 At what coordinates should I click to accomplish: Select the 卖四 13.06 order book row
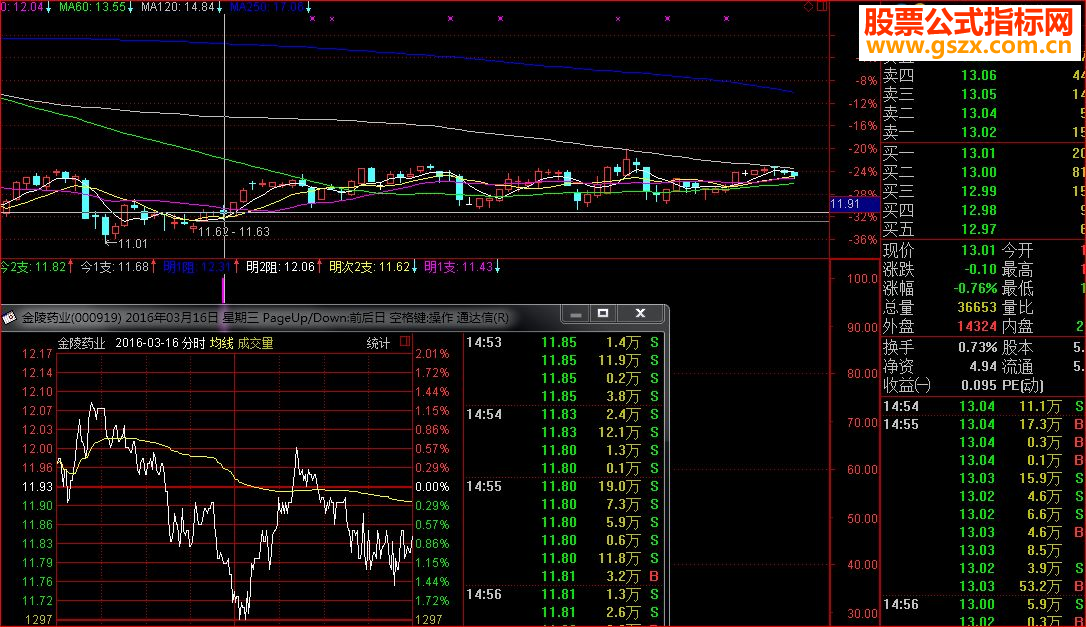[983, 76]
